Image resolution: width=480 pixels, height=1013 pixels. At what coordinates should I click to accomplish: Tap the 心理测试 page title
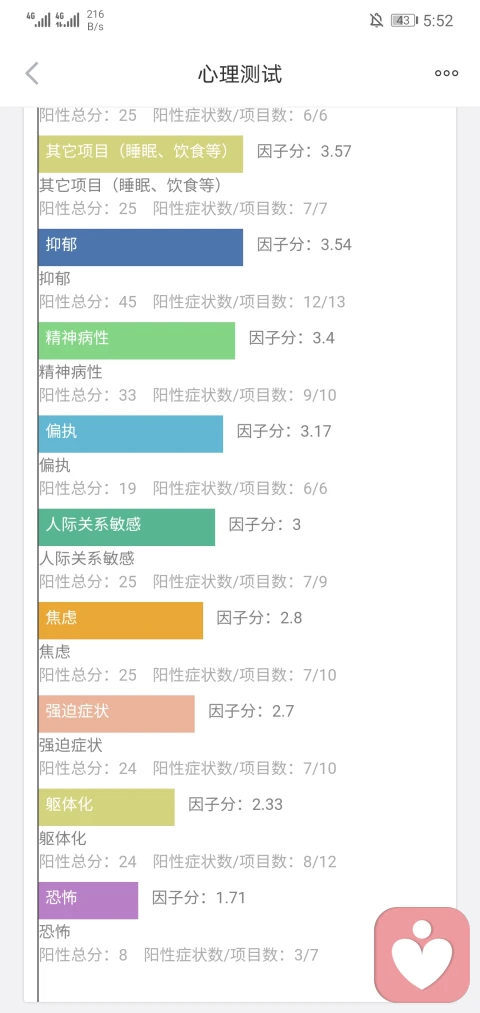[240, 74]
